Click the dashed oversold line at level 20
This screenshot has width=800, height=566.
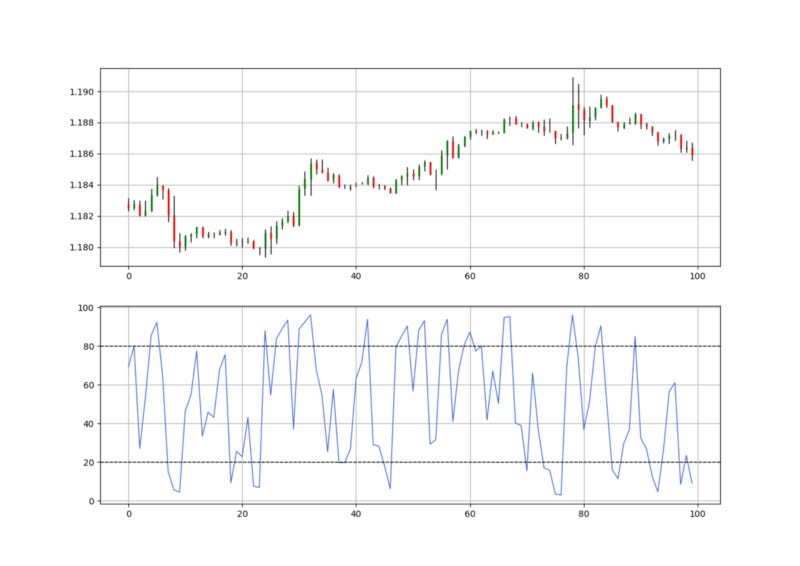(x=410, y=462)
